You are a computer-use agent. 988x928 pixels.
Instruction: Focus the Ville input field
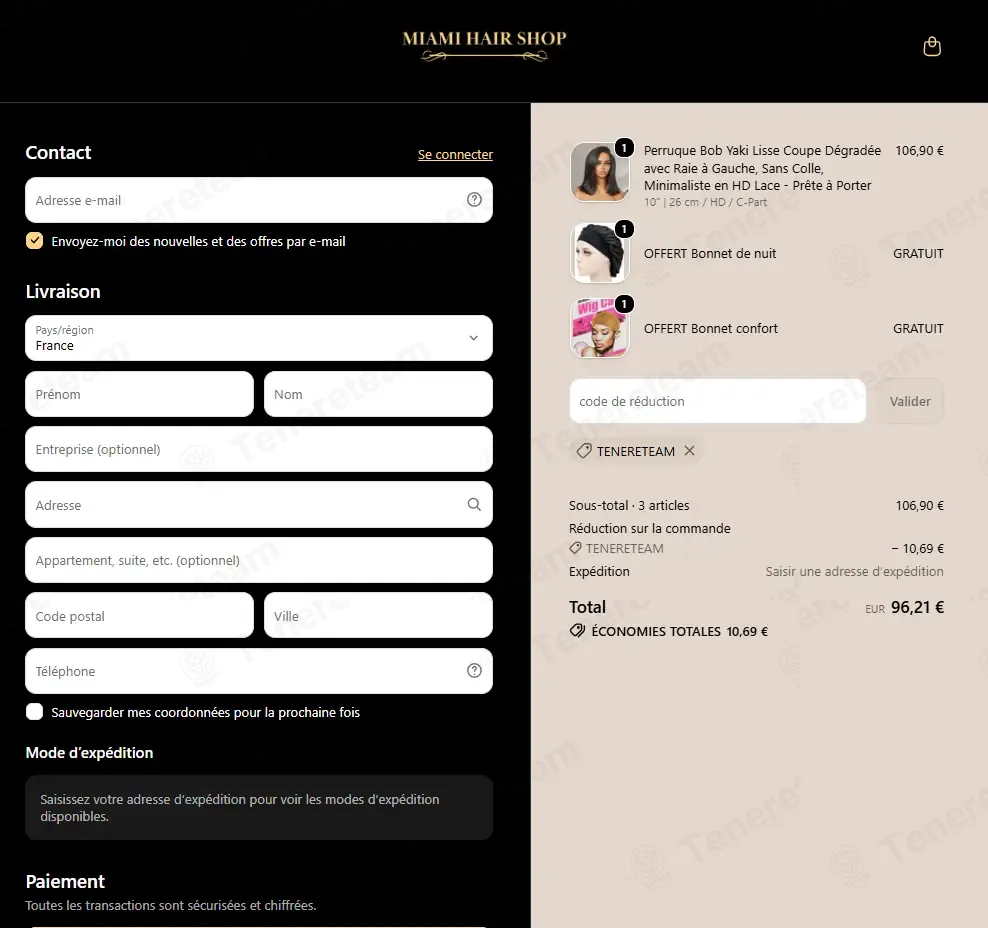[x=378, y=616]
